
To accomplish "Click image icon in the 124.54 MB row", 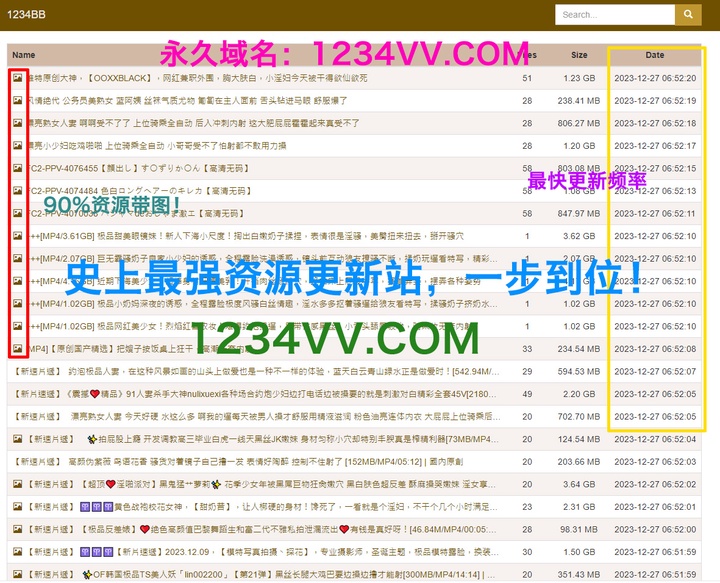I will pos(17,439).
